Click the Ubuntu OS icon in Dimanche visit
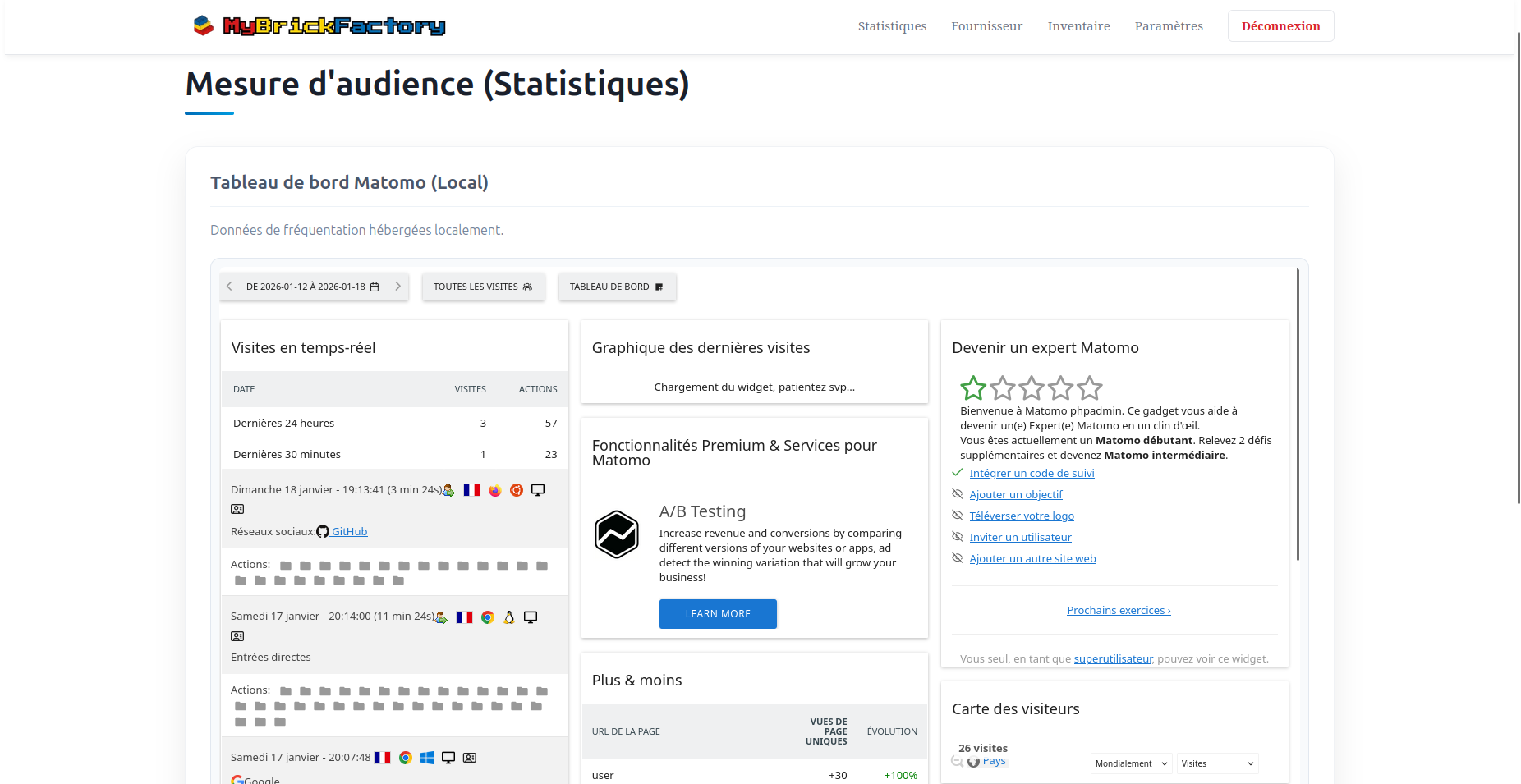The height and width of the screenshot is (784, 1521). click(x=517, y=490)
